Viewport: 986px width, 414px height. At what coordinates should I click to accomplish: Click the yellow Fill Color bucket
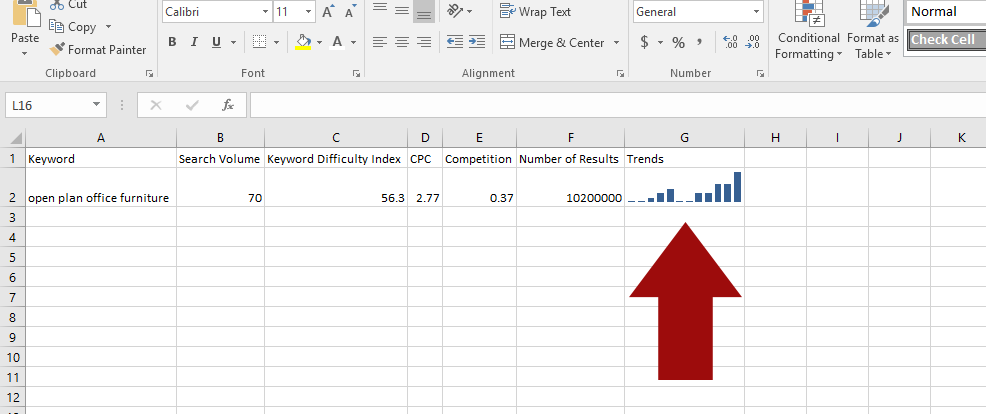(x=304, y=42)
